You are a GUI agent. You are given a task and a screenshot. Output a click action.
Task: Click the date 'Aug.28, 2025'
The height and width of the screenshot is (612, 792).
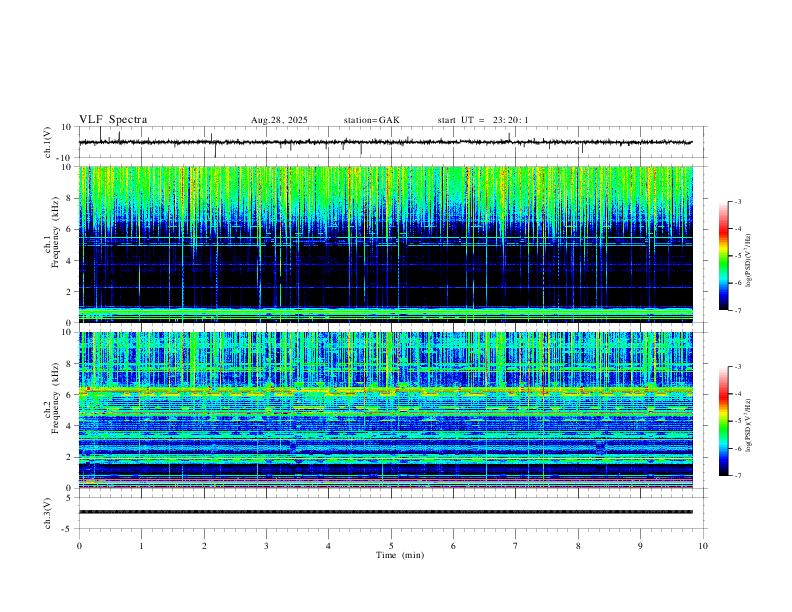point(279,120)
